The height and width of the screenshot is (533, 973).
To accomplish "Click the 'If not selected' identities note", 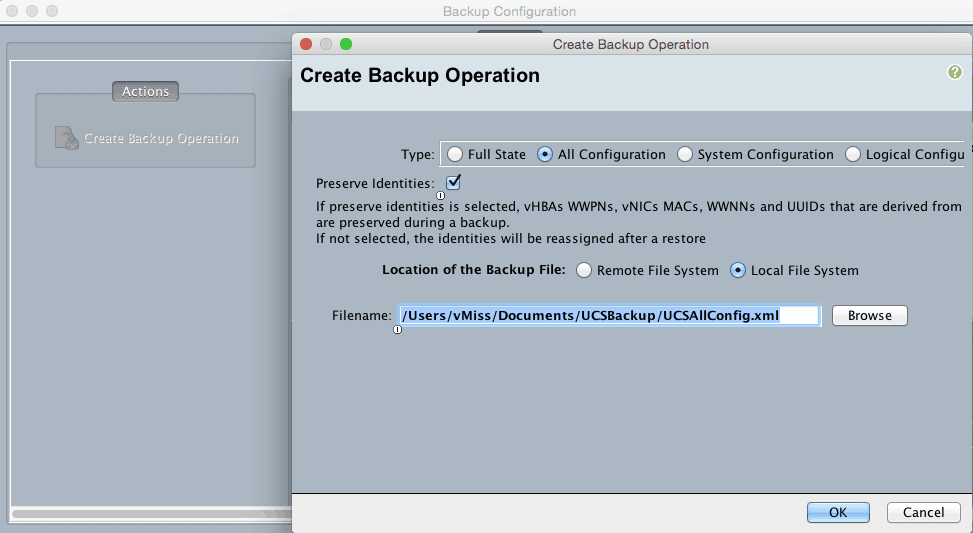I will coord(511,239).
